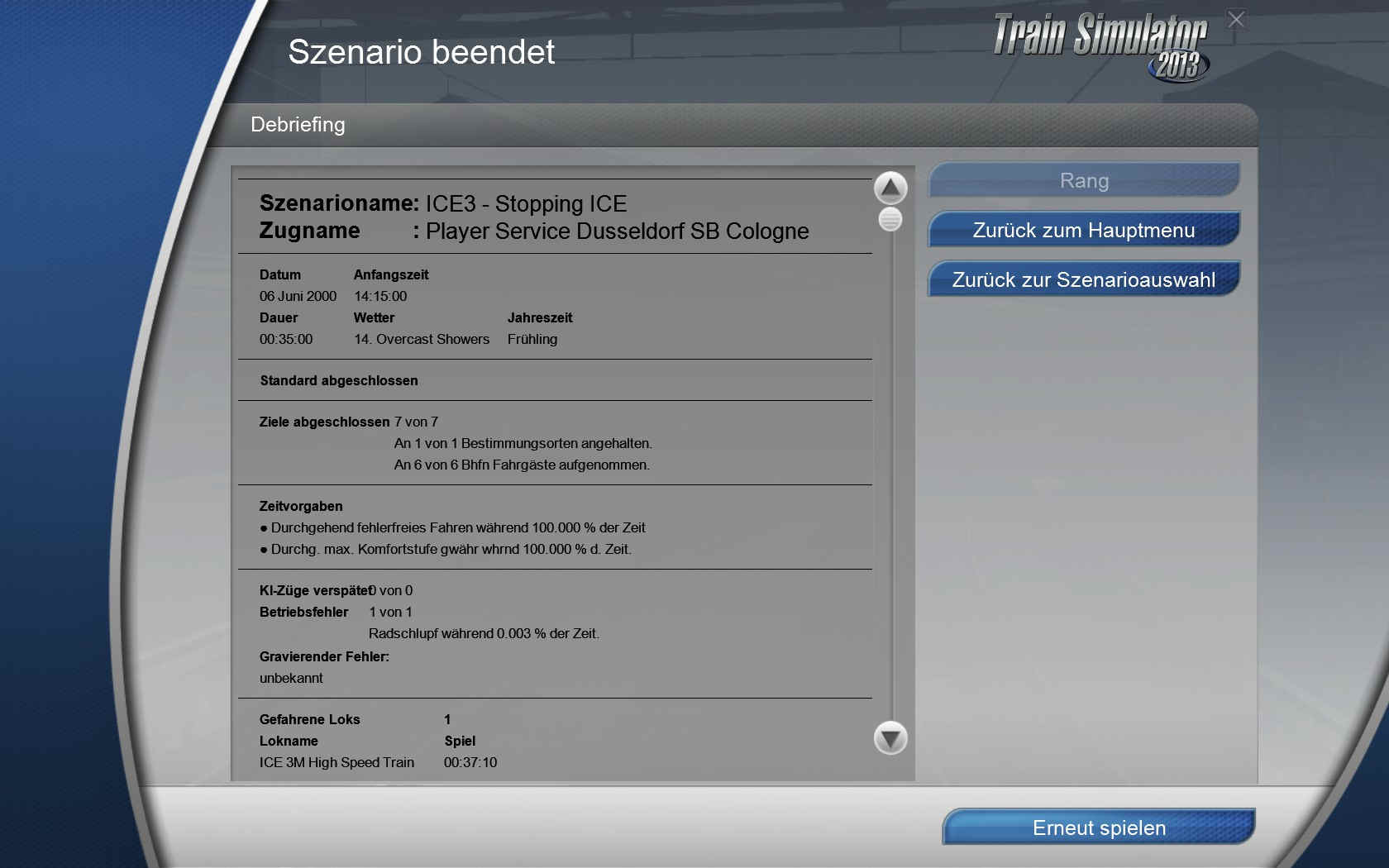
Task: Select the Debriefing tab header
Action: click(298, 125)
